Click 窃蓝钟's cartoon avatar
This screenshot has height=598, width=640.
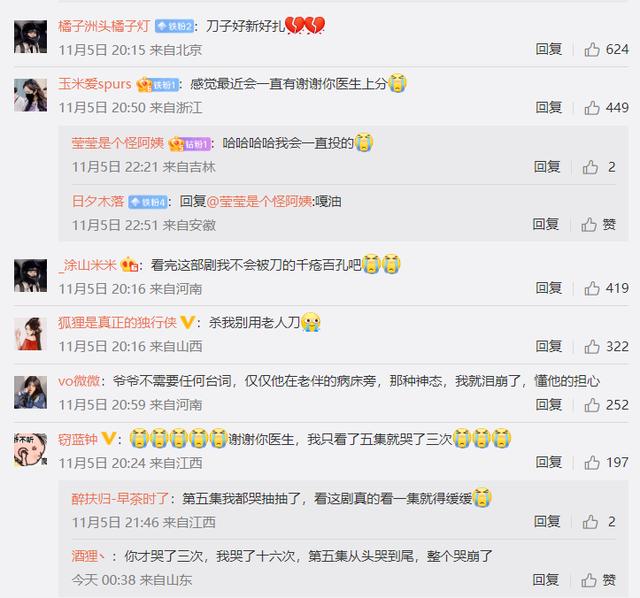[x=31, y=450]
